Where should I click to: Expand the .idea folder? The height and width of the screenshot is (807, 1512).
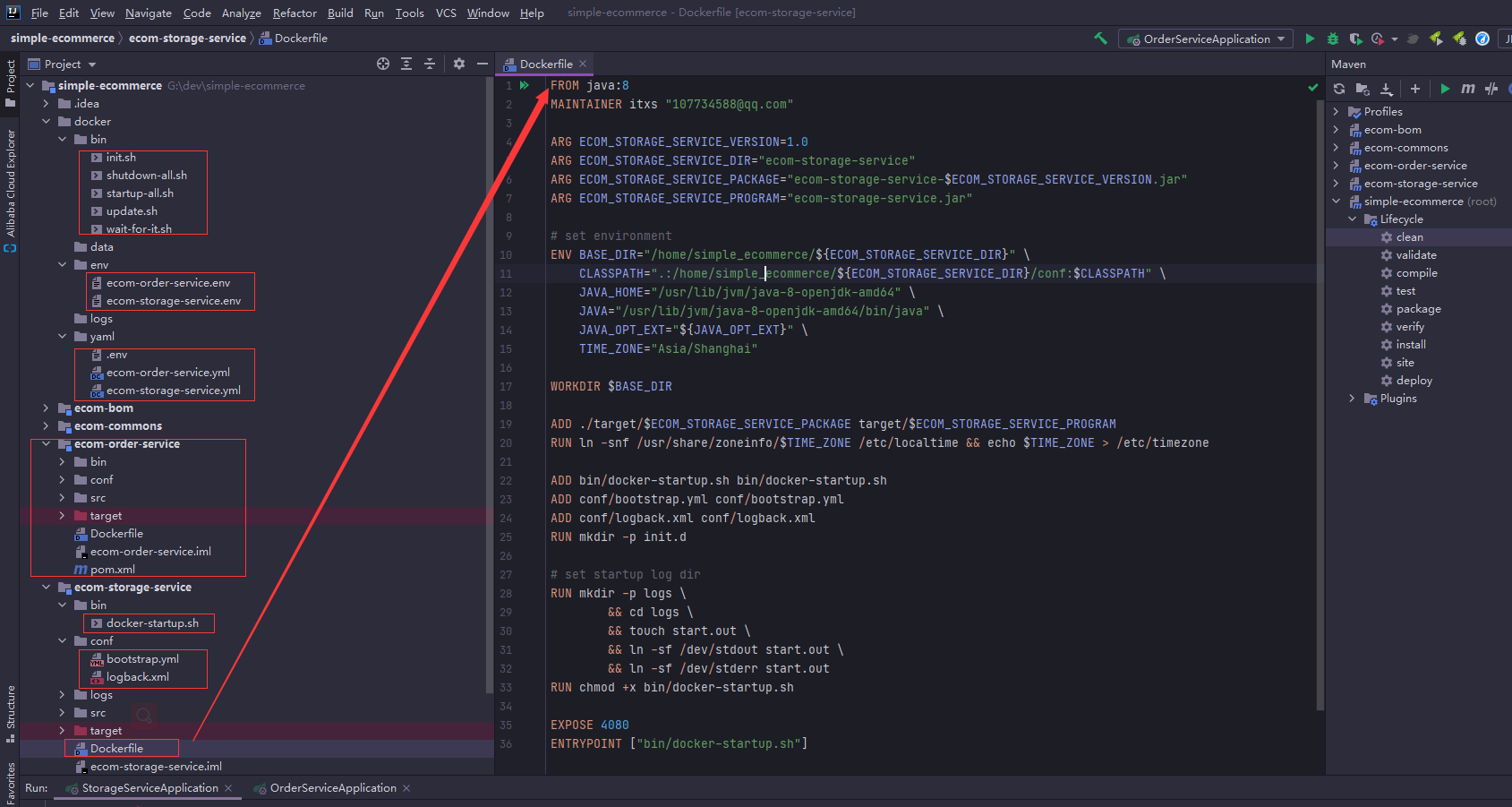(x=46, y=104)
